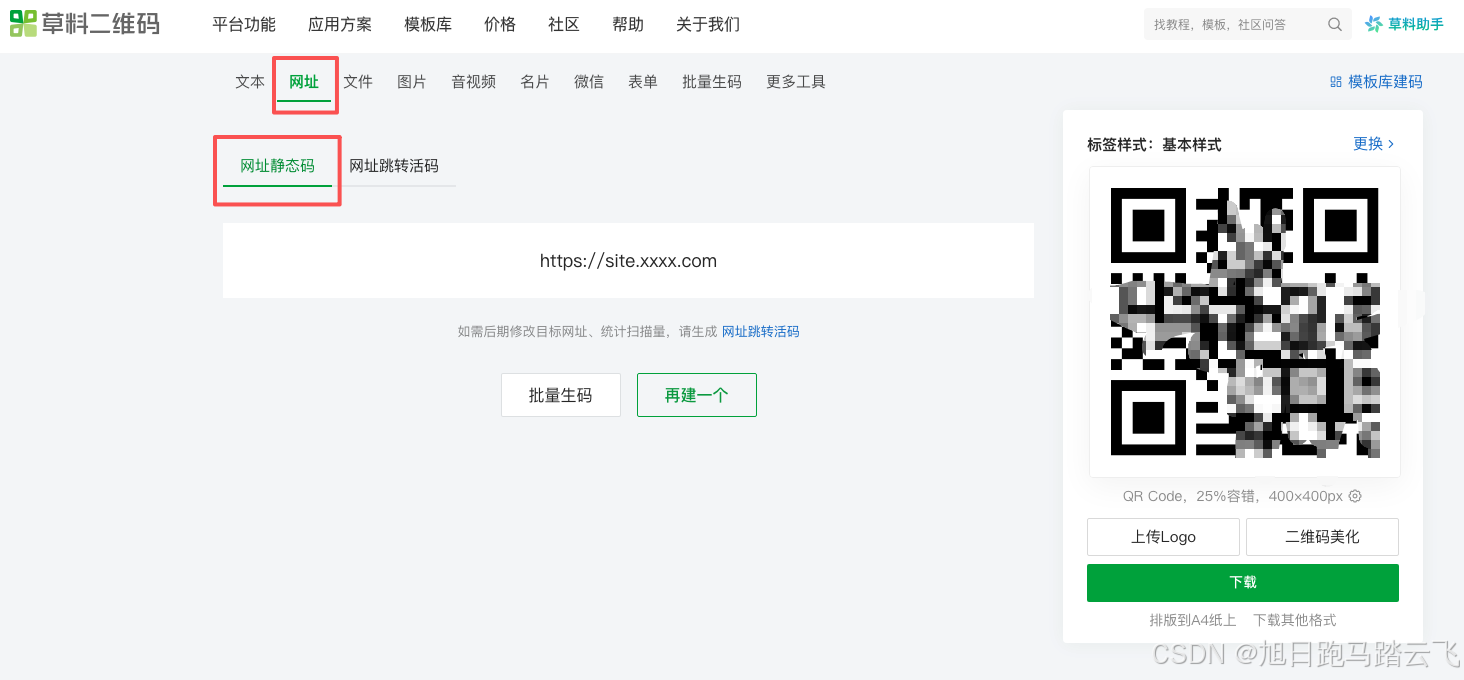Open the 关于我们 menu

pyautogui.click(x=708, y=25)
